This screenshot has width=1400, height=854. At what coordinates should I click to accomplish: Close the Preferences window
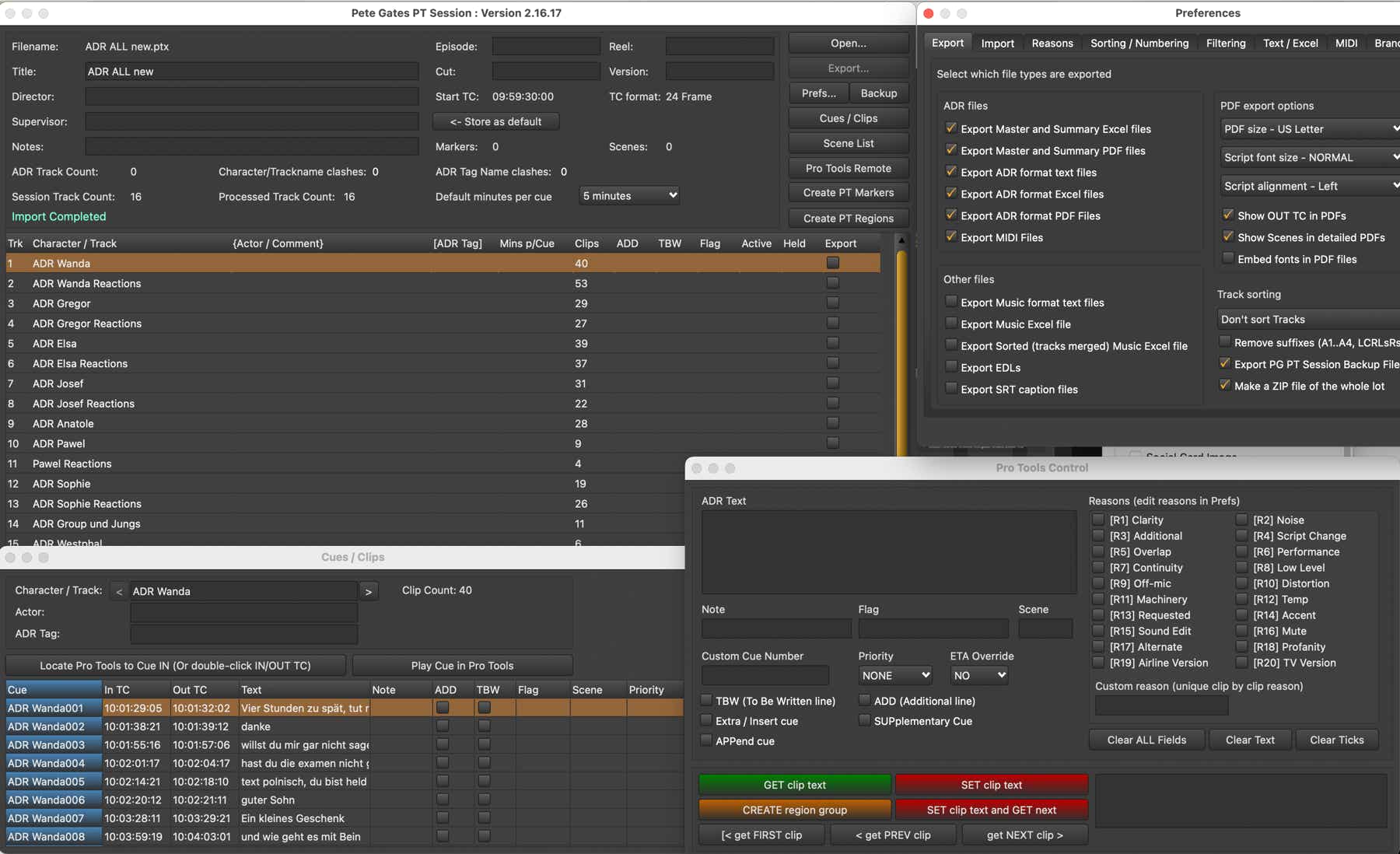pyautogui.click(x=929, y=13)
